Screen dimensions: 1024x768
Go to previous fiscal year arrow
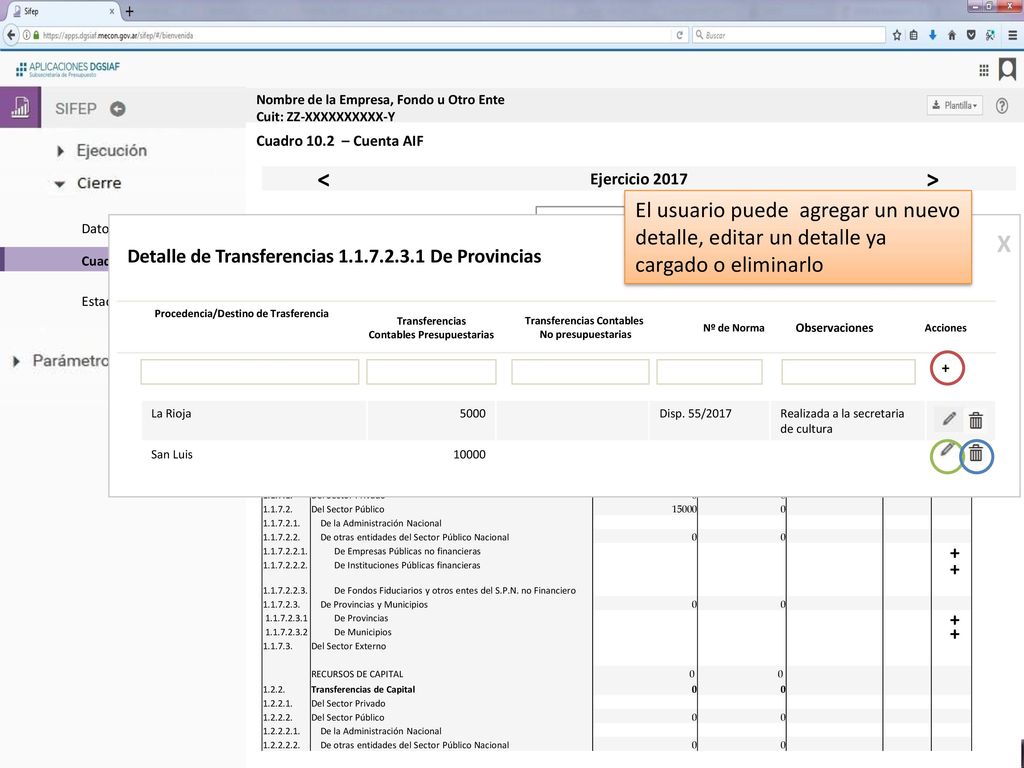click(323, 180)
